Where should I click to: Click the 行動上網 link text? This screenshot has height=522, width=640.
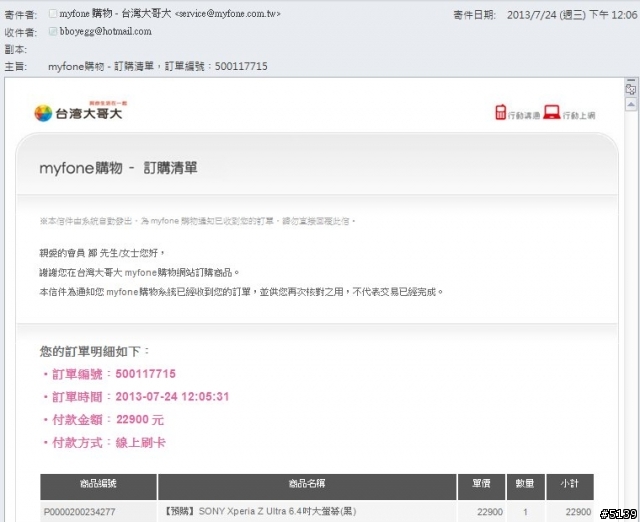point(579,116)
